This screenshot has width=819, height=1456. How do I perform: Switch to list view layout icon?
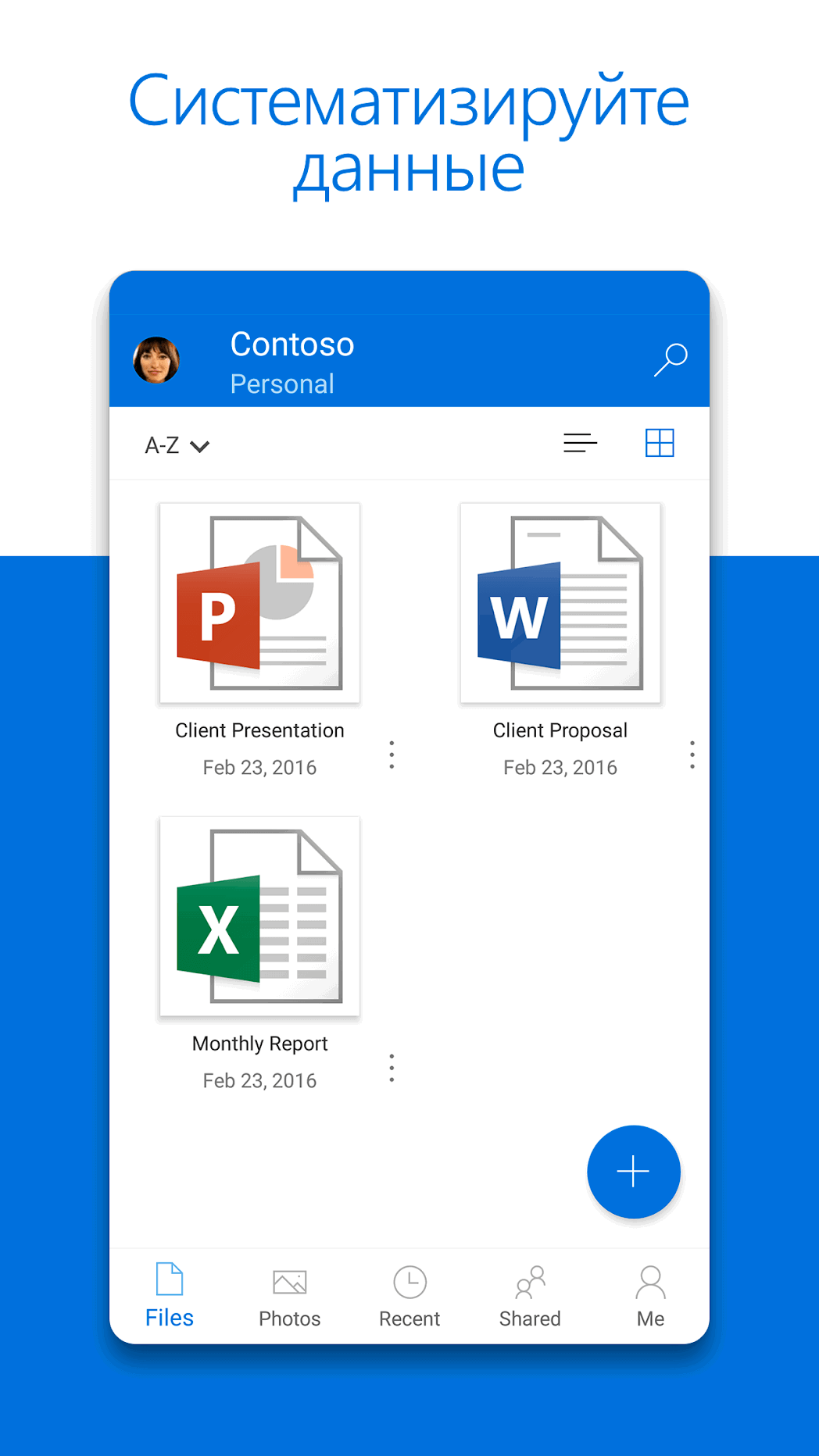pos(580,443)
